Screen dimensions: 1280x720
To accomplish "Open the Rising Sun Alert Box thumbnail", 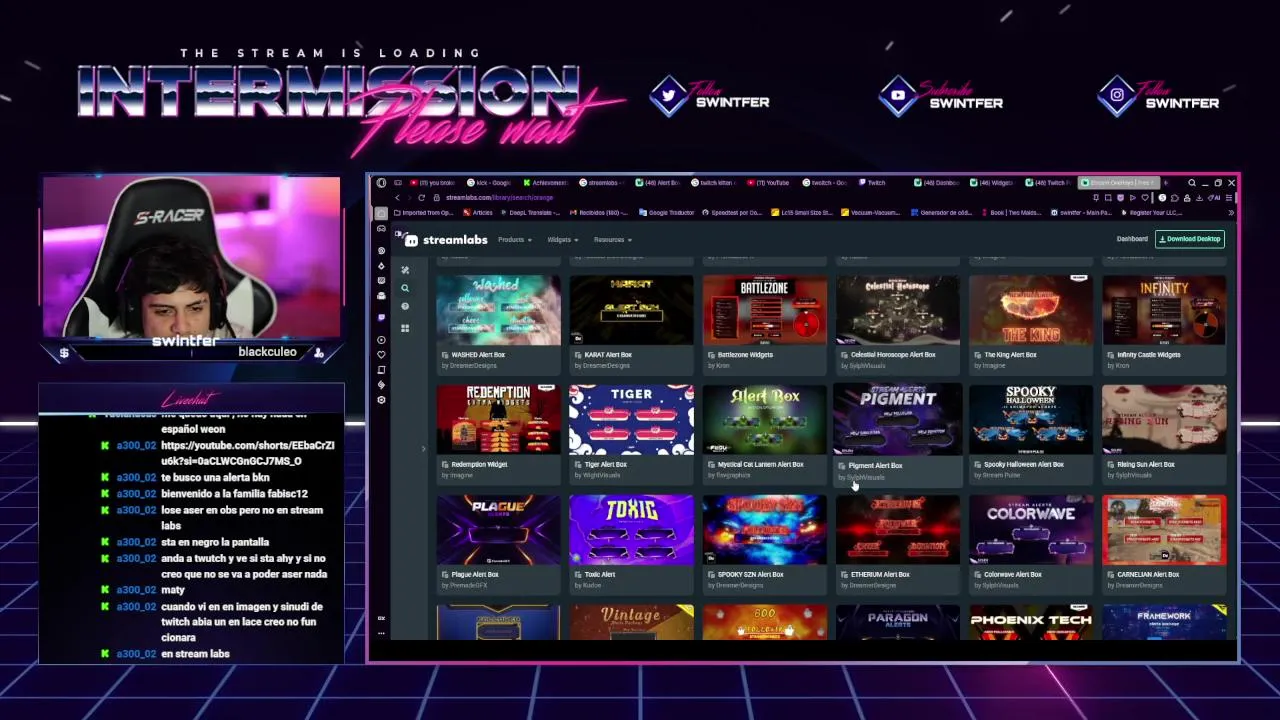I will point(1164,420).
